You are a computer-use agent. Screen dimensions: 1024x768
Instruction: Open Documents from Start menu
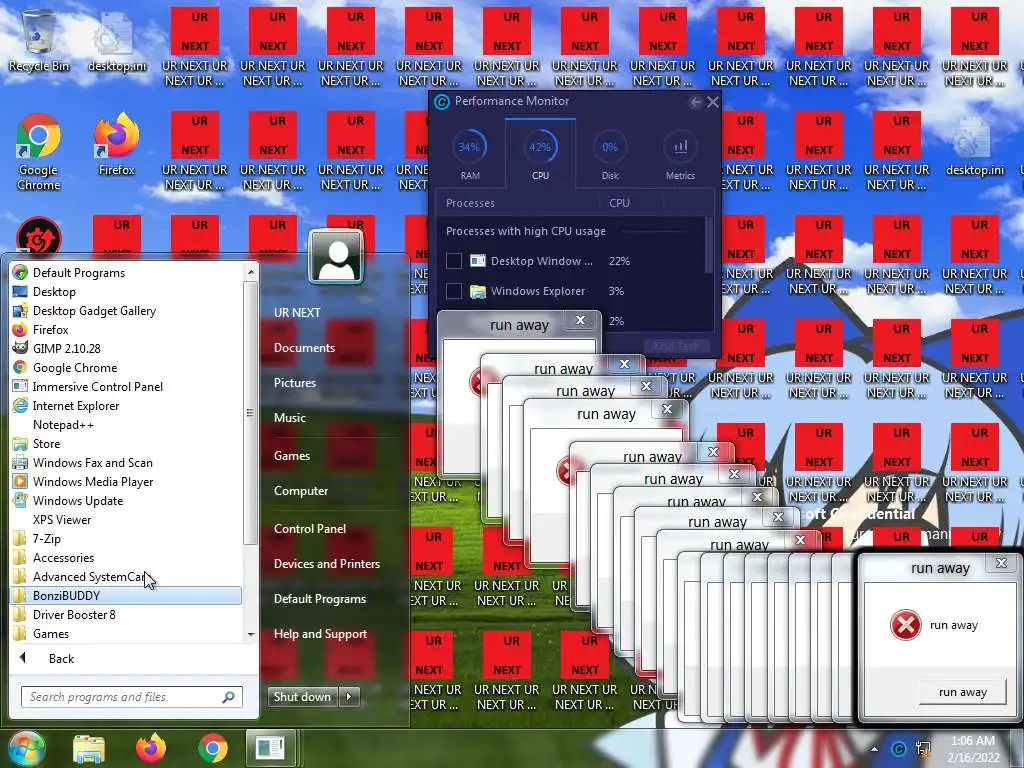[304, 348]
